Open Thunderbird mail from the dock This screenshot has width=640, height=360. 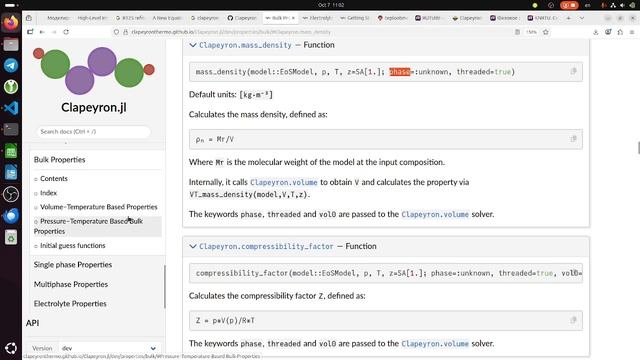[11, 216]
